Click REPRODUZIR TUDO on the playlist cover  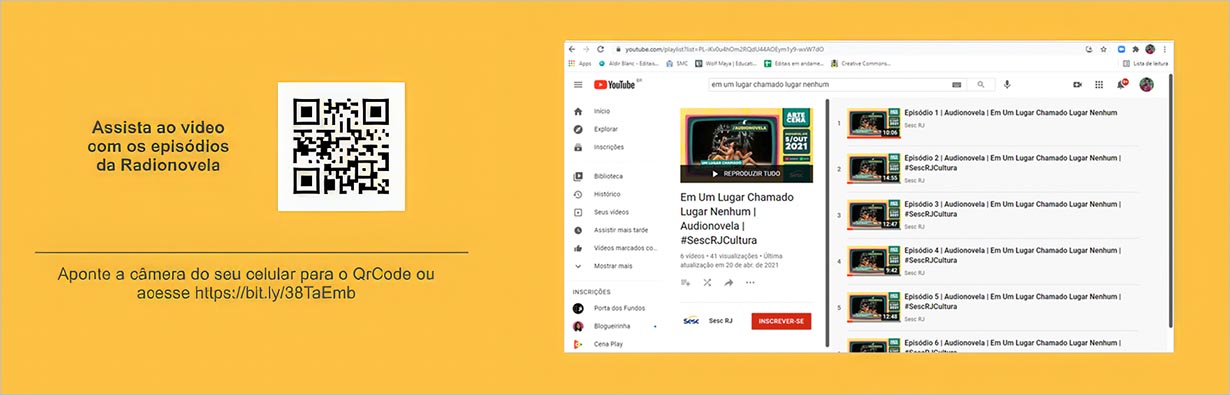745,173
